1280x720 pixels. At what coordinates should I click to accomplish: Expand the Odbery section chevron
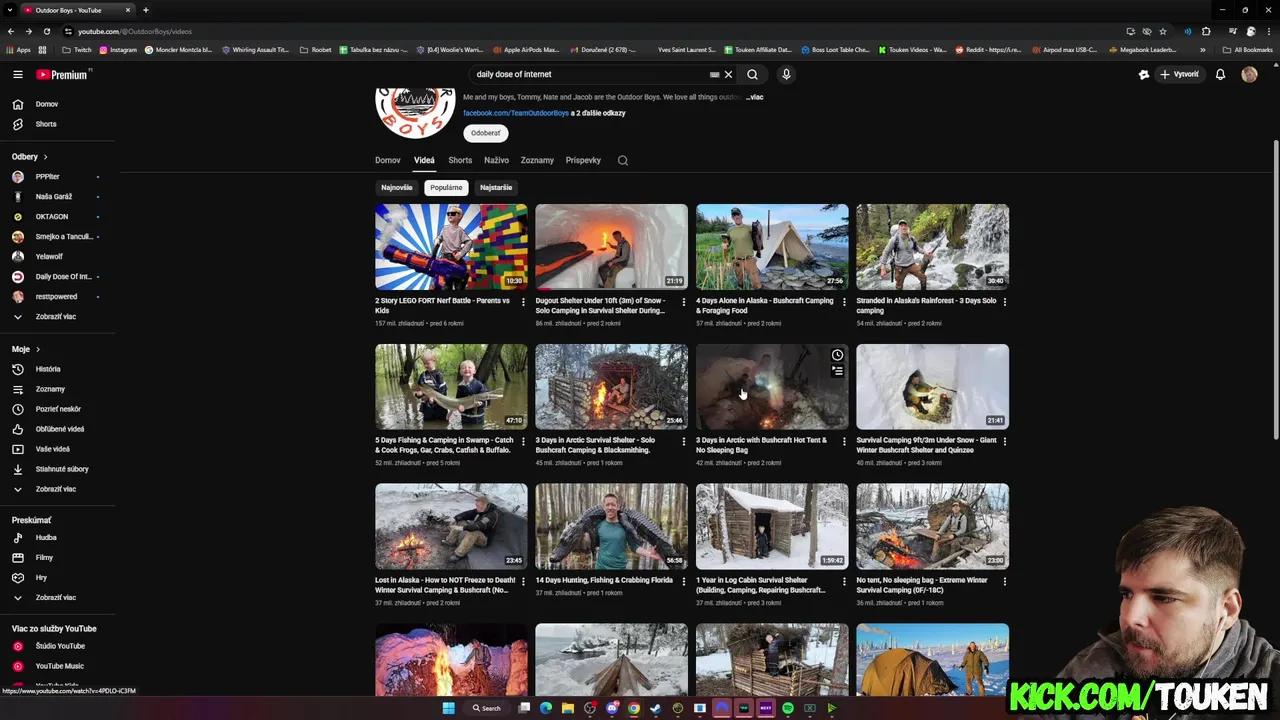pyautogui.click(x=45, y=157)
